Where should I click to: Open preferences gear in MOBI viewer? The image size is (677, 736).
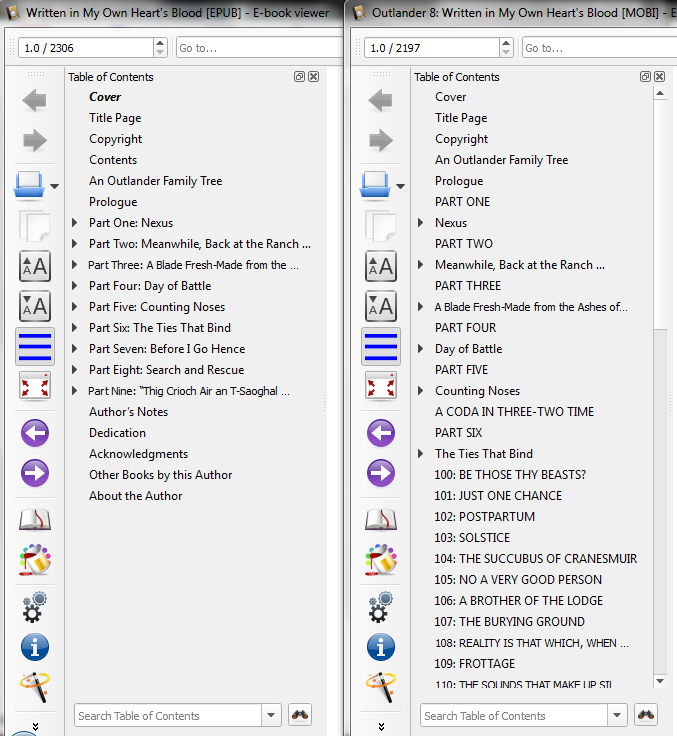381,607
